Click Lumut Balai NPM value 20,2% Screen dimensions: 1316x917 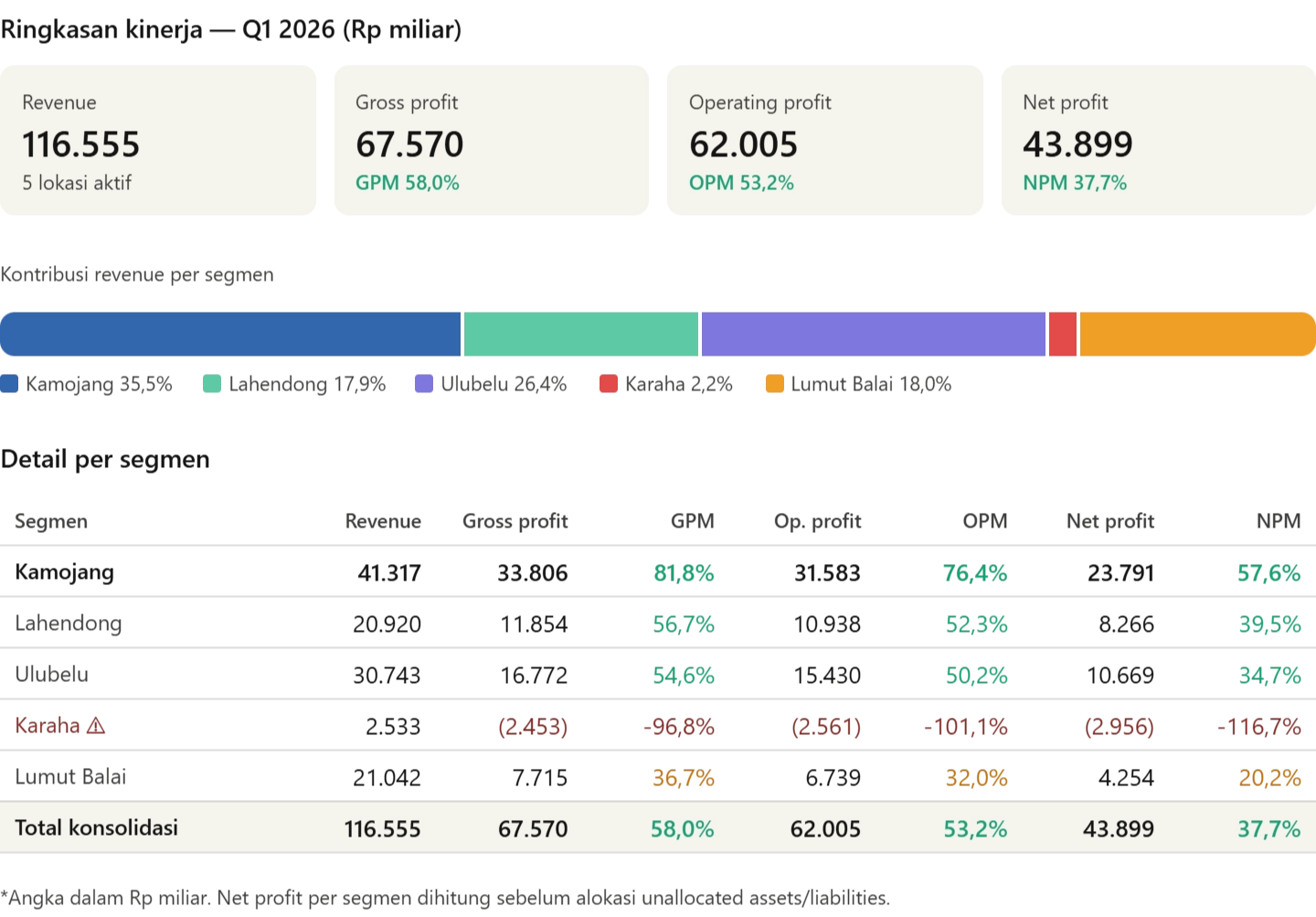(x=1270, y=778)
